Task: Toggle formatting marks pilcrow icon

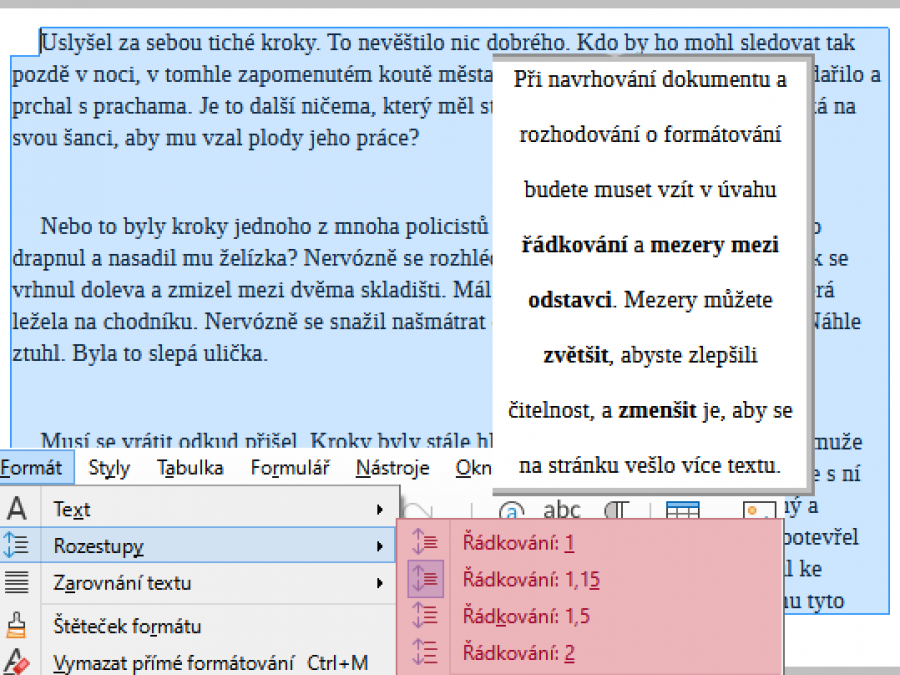Action: pyautogui.click(x=616, y=509)
